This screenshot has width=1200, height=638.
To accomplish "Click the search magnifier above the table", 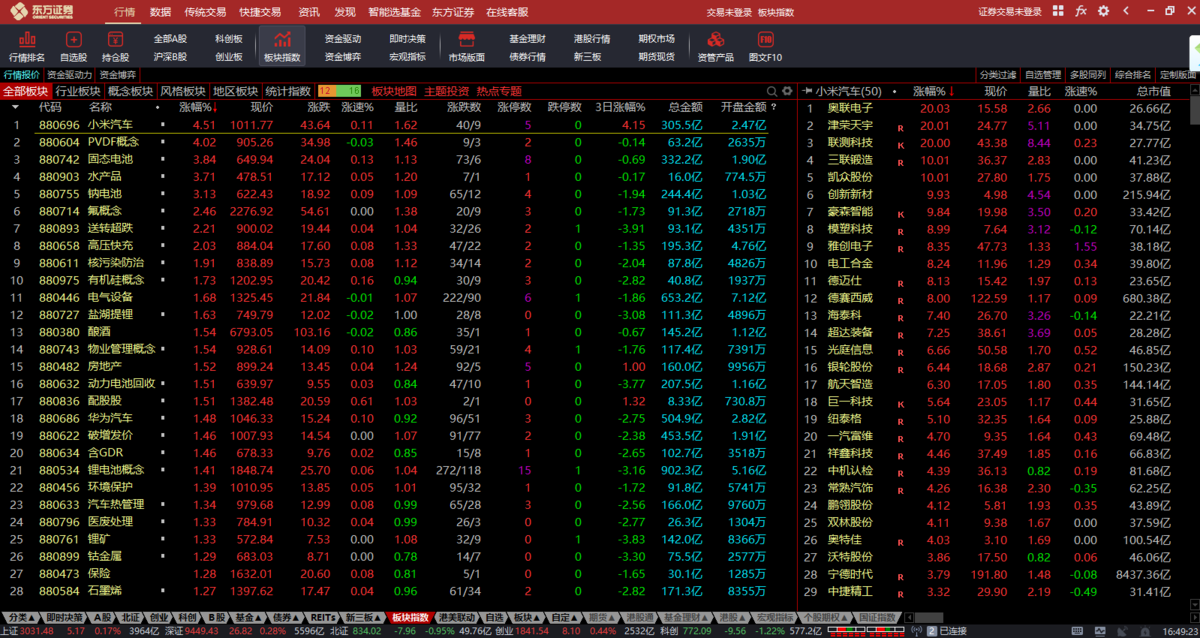I will pyautogui.click(x=771, y=91).
